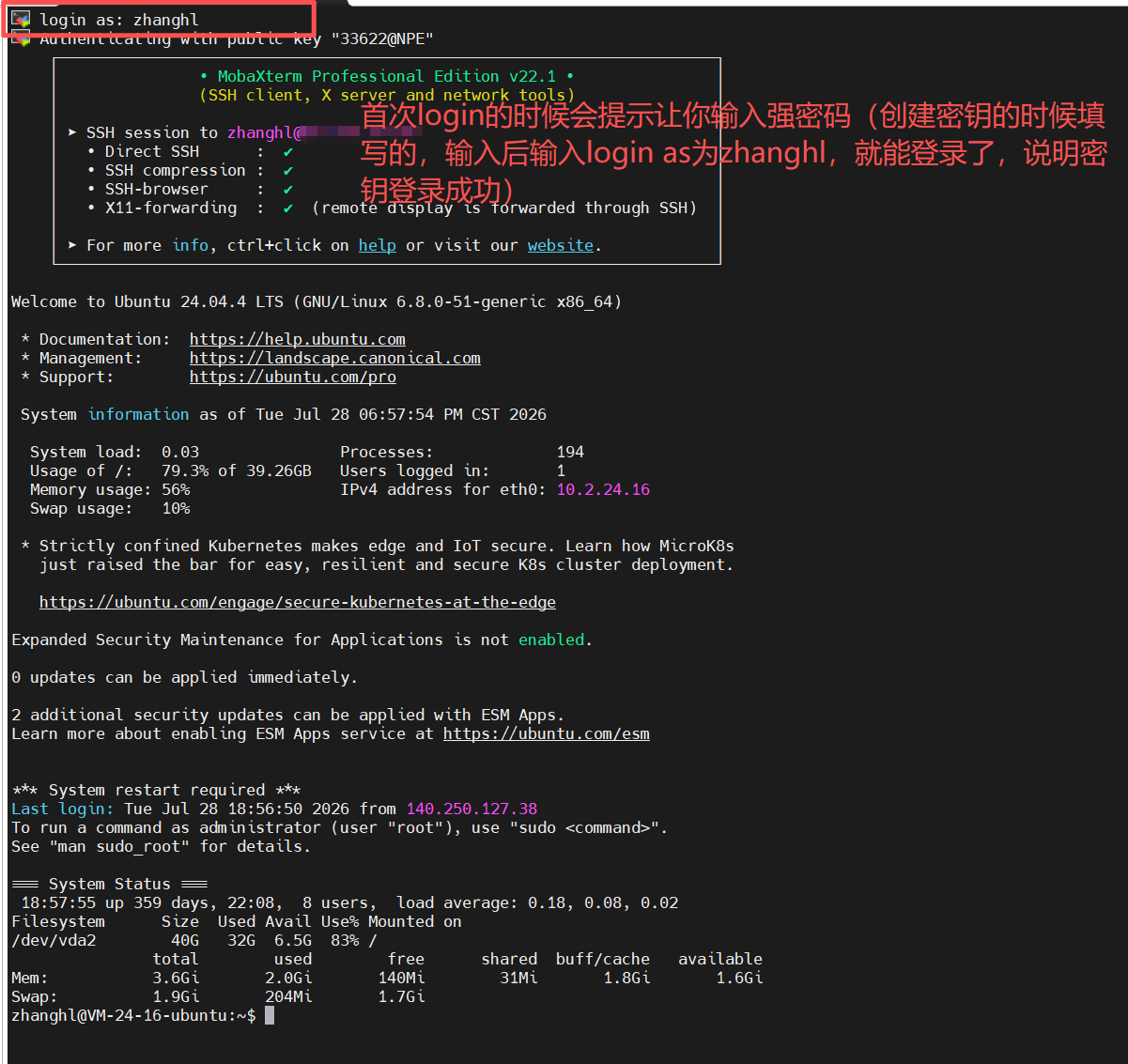Click the /dev/vda2 filesystem entry
This screenshot has height=1064, width=1128.
tap(54, 940)
